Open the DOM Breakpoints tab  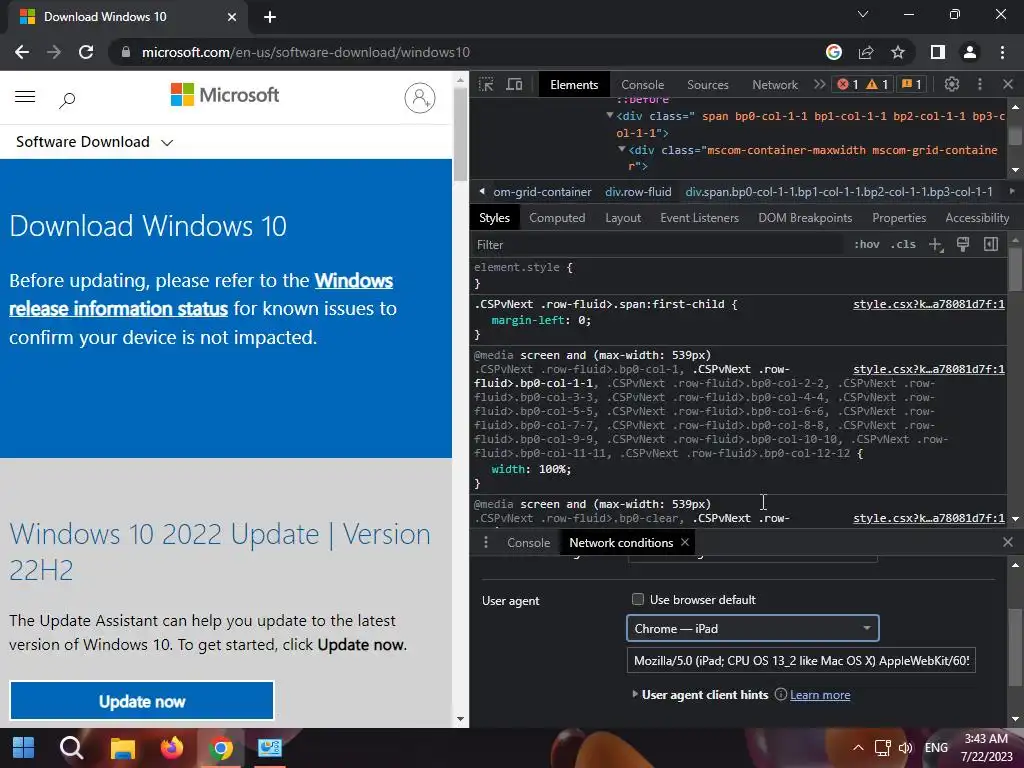pos(805,218)
